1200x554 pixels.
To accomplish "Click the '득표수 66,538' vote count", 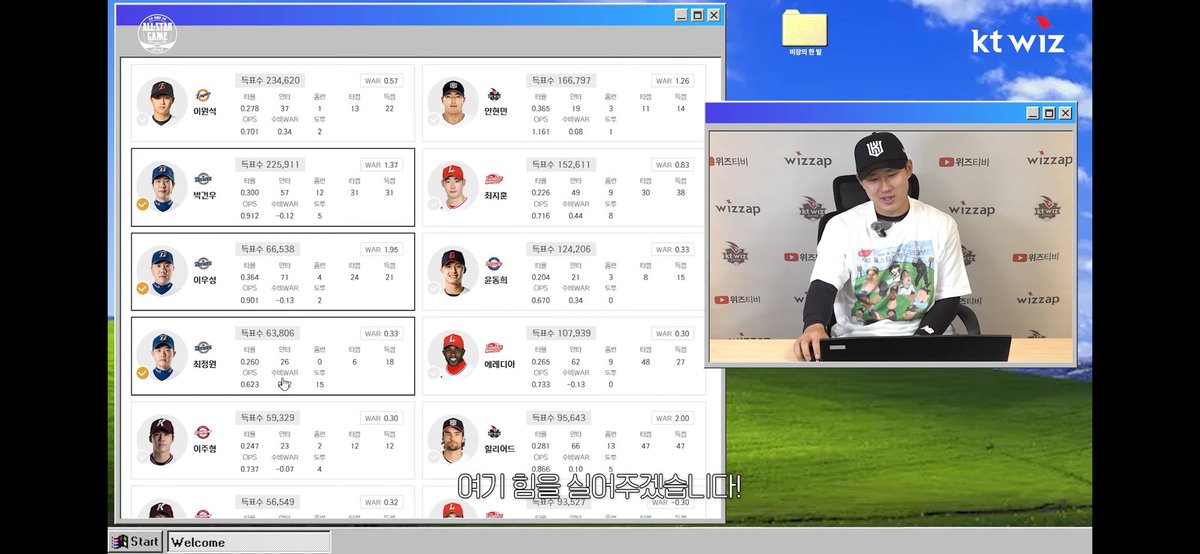I will coord(267,249).
